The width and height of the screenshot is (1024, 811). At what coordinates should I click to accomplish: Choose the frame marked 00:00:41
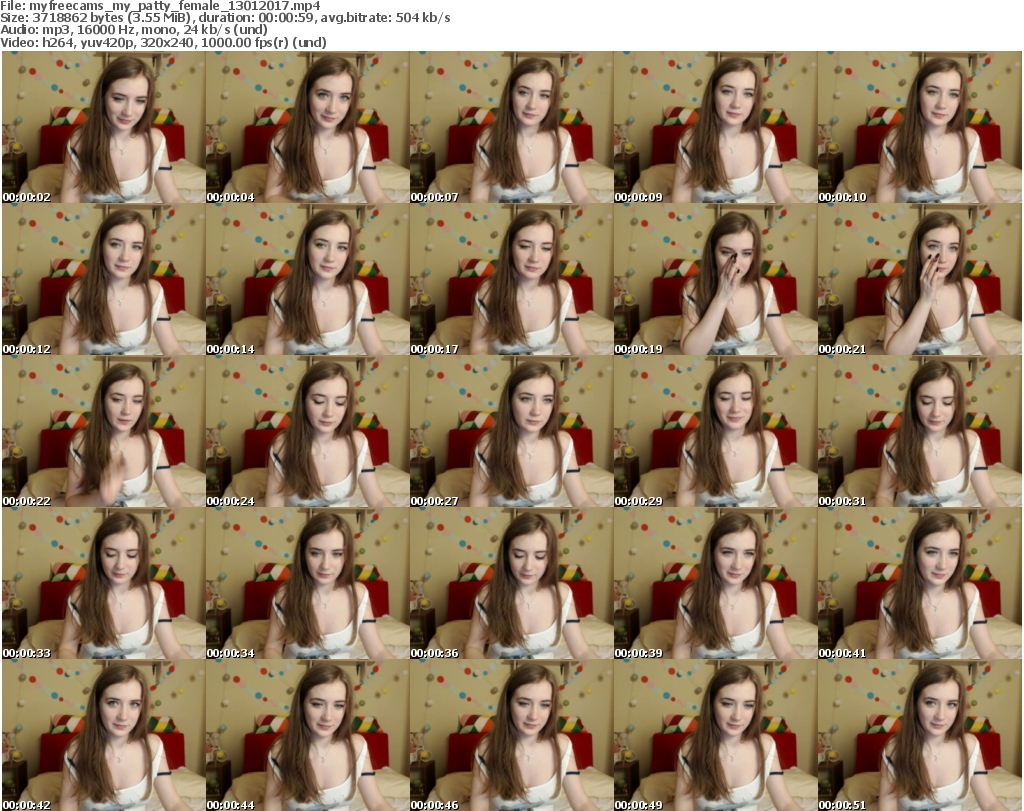[x=920, y=584]
